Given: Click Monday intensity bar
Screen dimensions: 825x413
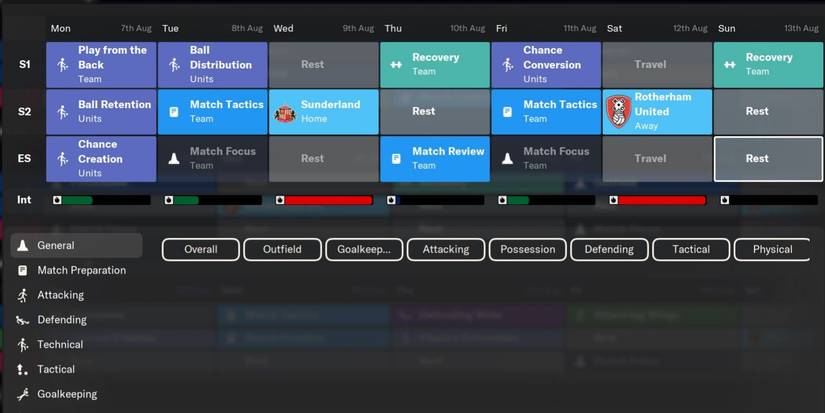Looking at the screenshot, I should click(102, 200).
